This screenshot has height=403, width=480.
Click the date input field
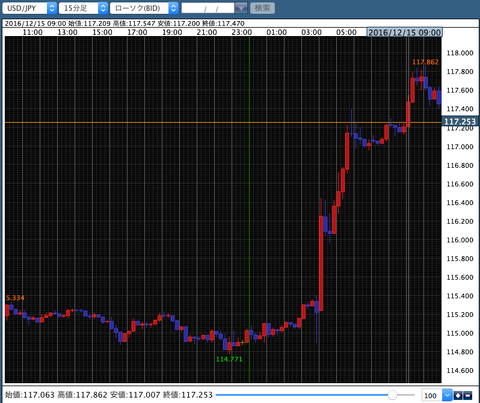pos(208,8)
